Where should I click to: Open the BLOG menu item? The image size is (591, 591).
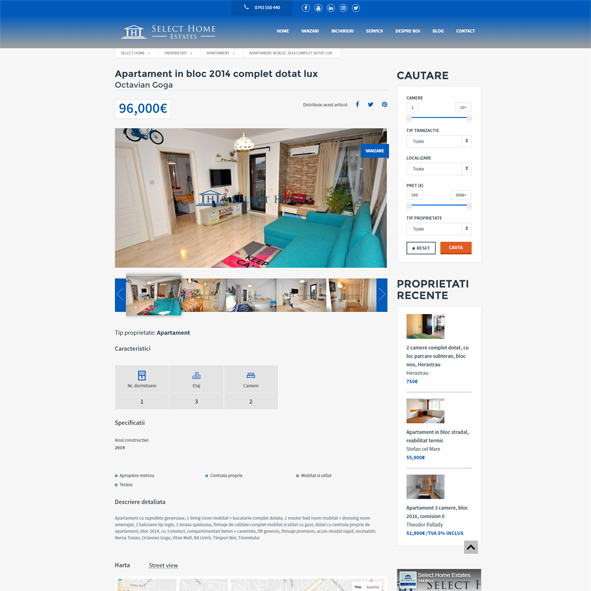pos(438,31)
